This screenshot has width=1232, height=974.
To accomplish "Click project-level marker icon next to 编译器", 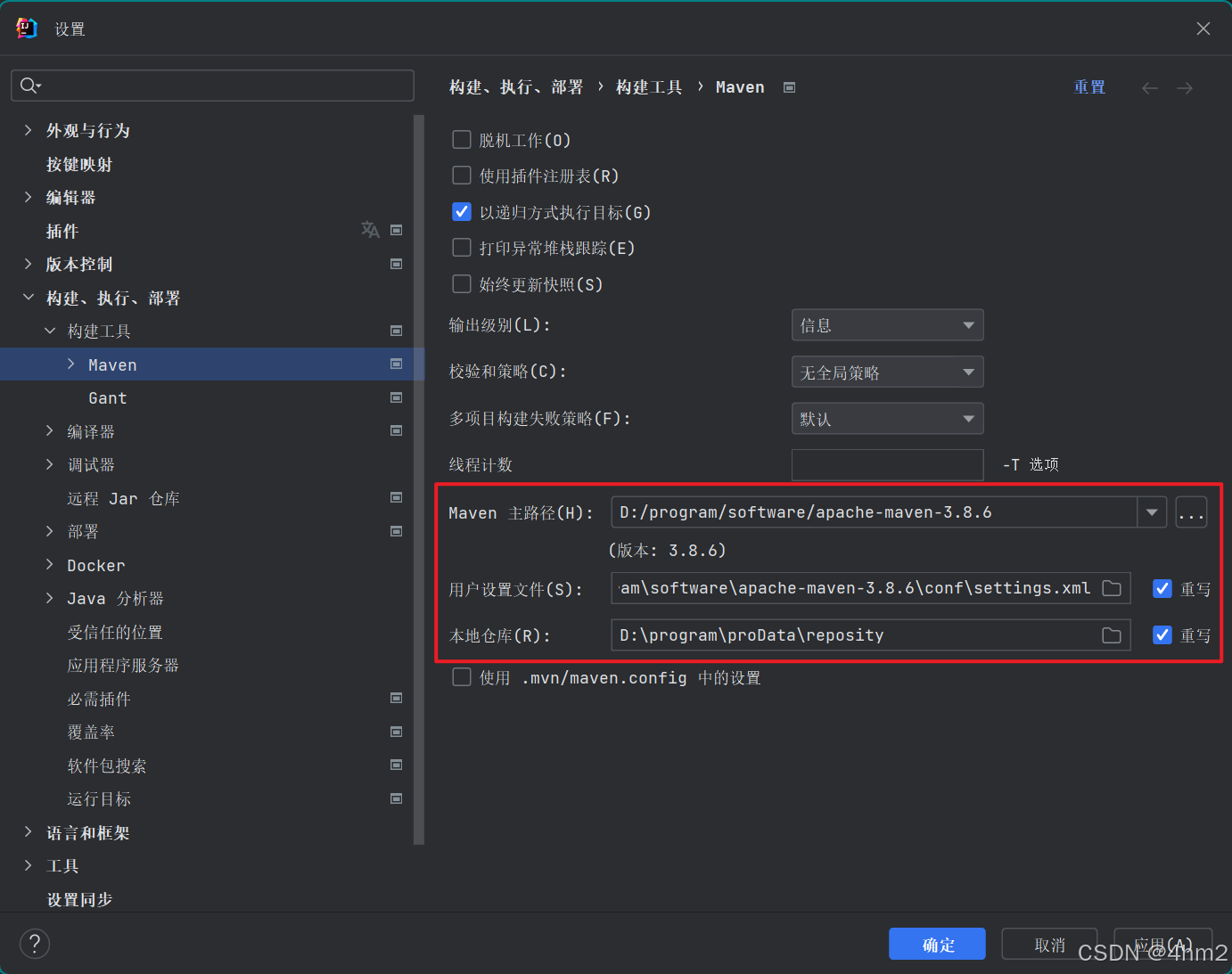I will [x=397, y=430].
